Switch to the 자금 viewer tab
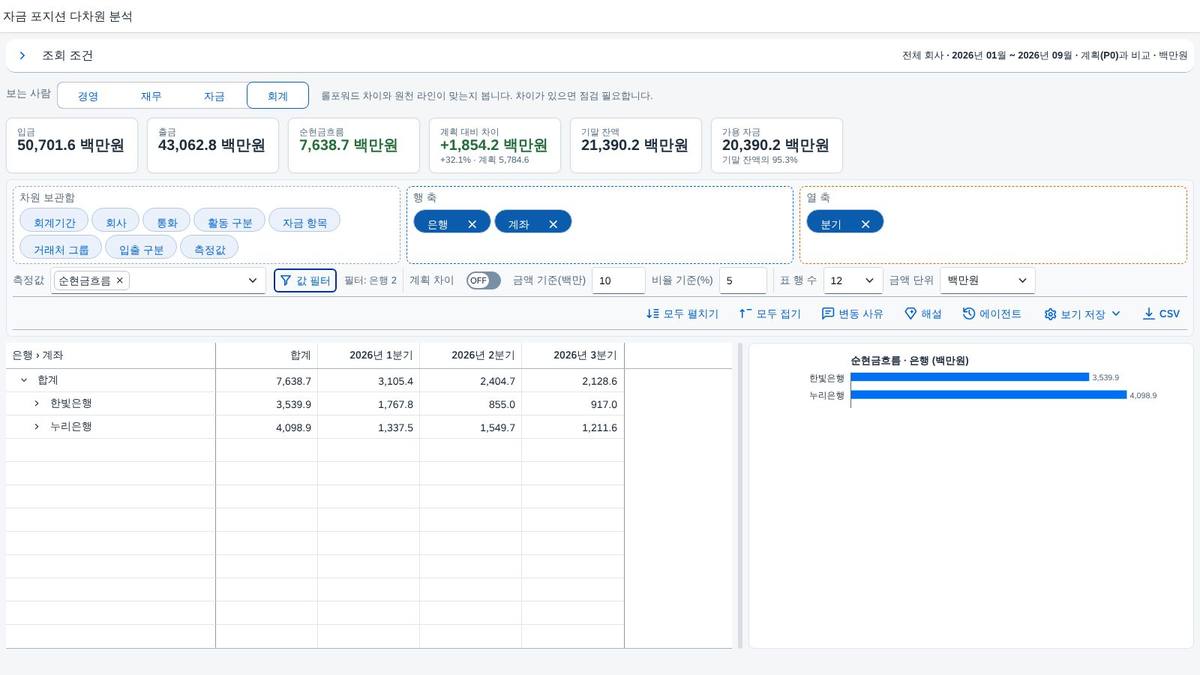Image resolution: width=1200 pixels, height=675 pixels. coord(214,96)
